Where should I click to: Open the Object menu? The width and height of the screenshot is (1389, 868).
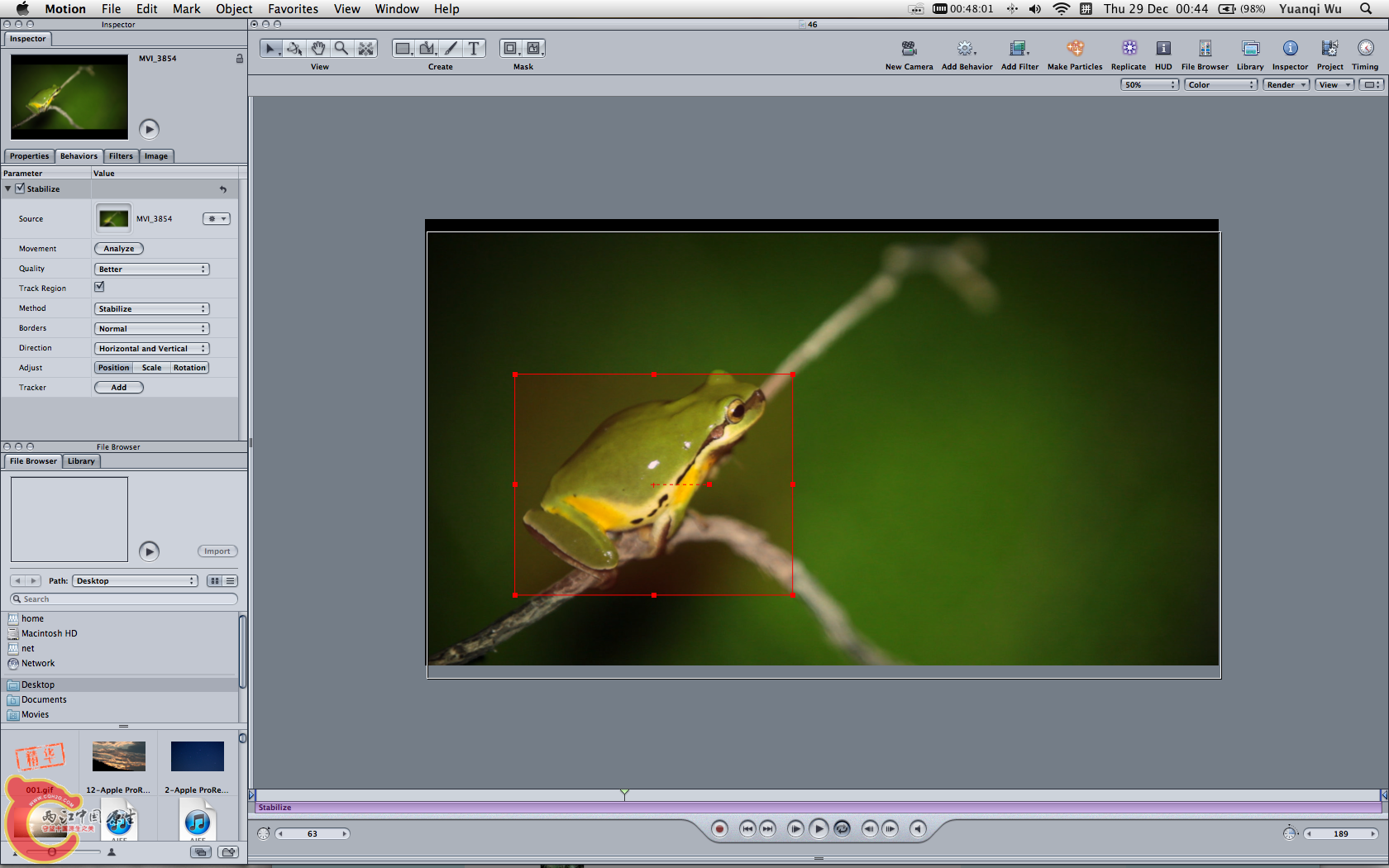point(234,9)
